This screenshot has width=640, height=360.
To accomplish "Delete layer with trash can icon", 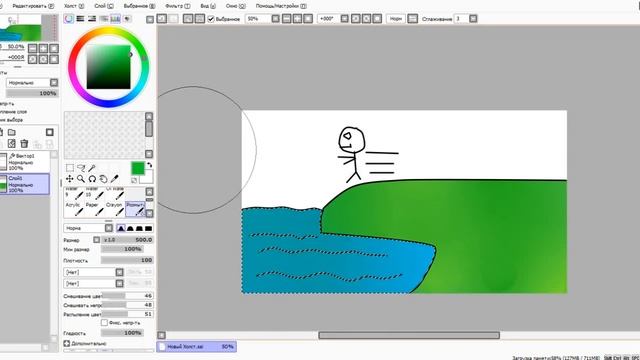I will click(x=24, y=144).
